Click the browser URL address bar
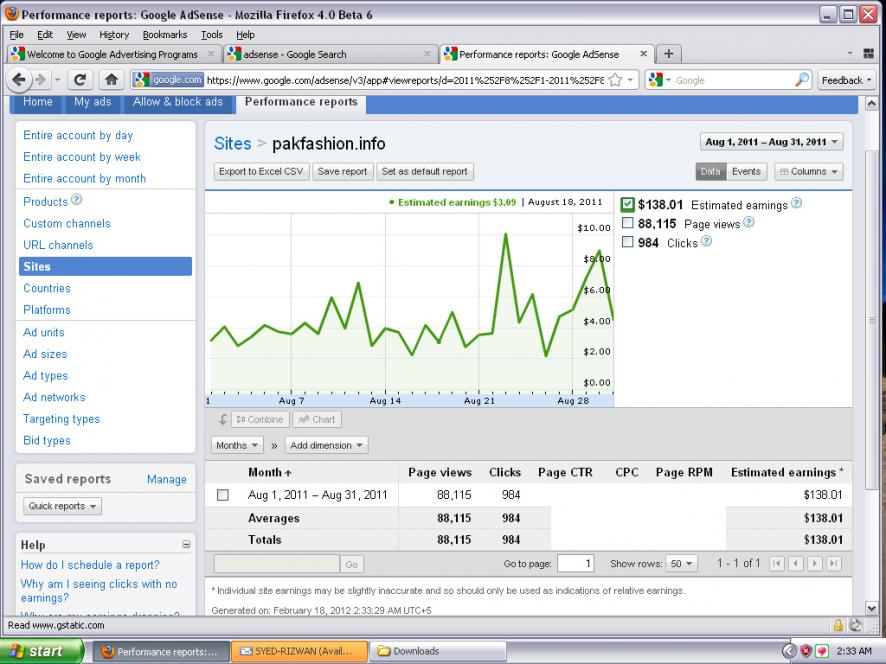Image resolution: width=886 pixels, height=664 pixels. tap(405, 80)
